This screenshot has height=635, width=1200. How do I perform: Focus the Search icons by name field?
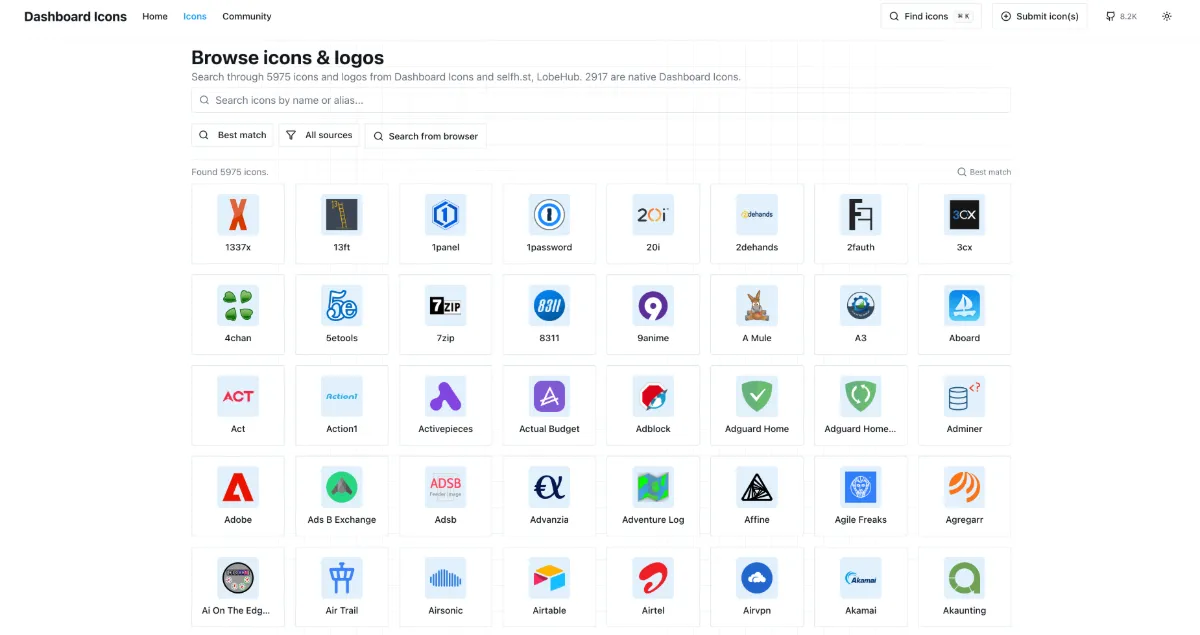pos(601,100)
